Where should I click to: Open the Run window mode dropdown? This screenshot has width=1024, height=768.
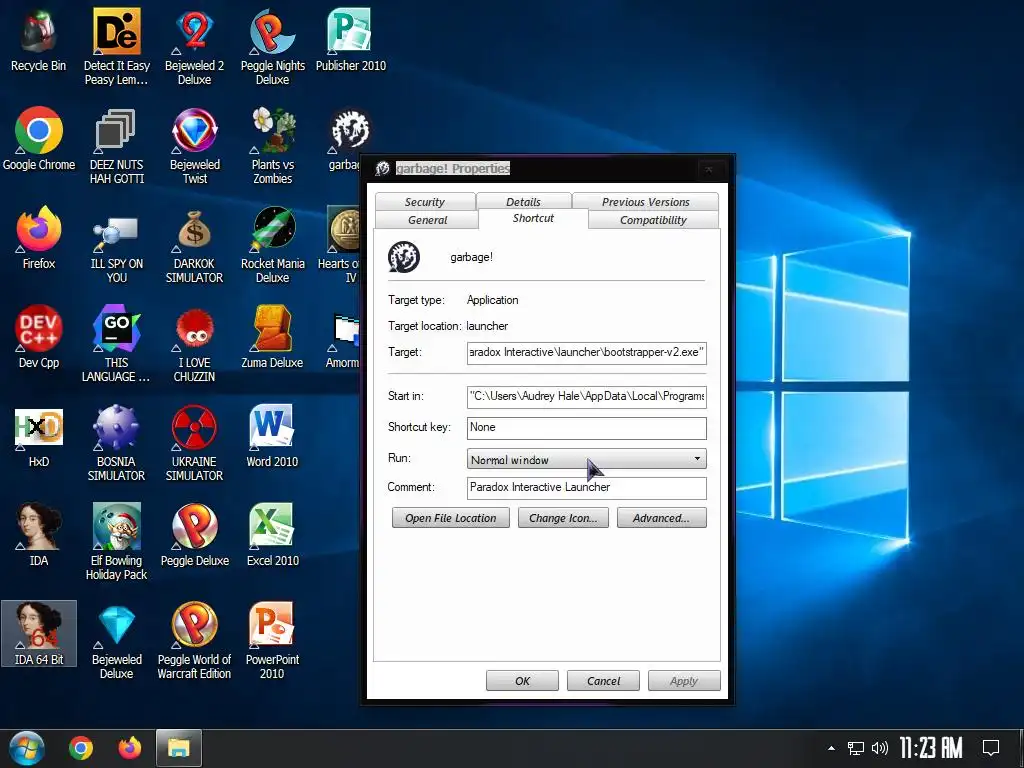586,459
